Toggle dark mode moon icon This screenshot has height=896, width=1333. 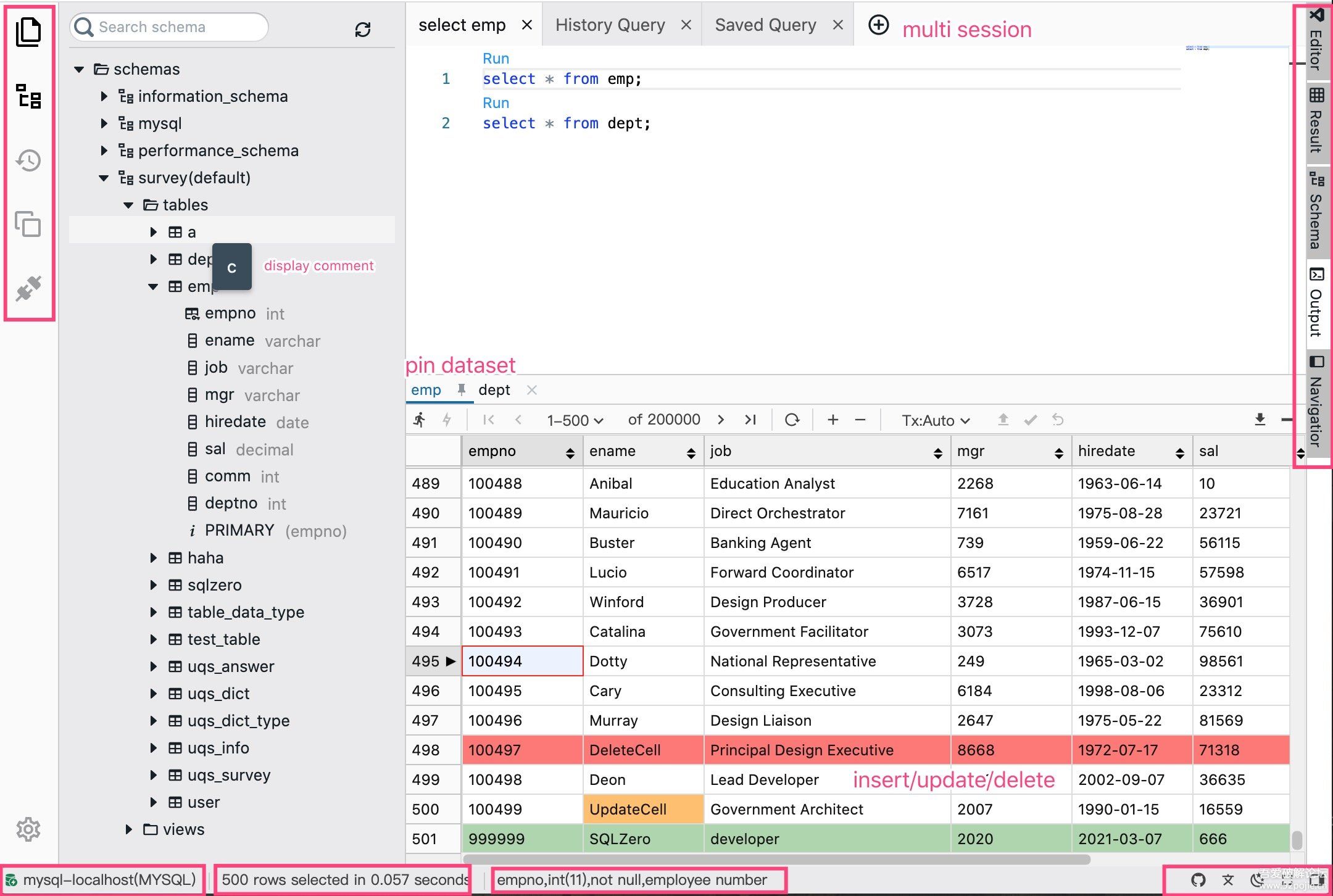[x=1257, y=879]
